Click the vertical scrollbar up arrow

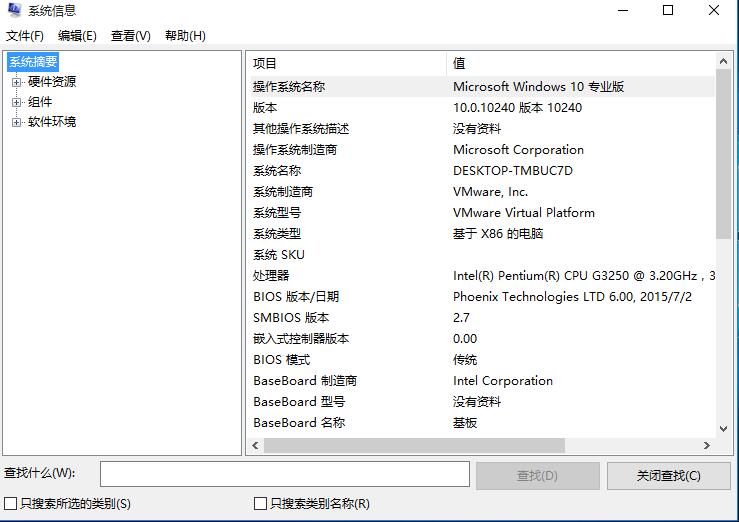click(x=724, y=63)
